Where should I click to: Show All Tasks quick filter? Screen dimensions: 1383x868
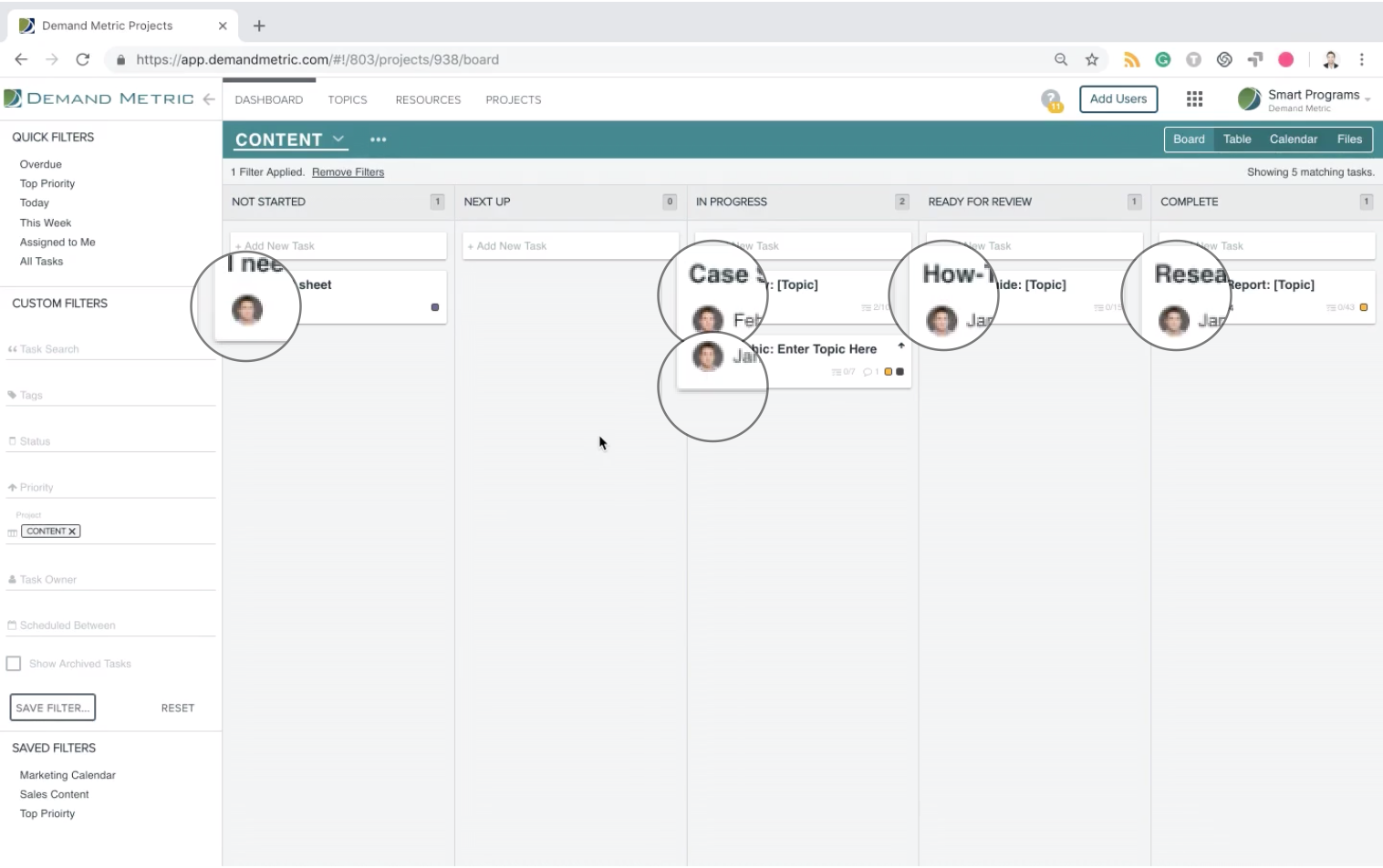click(42, 262)
